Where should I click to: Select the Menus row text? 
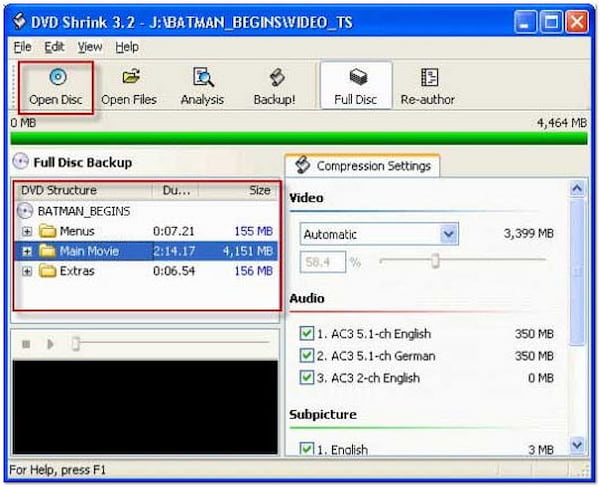(x=77, y=231)
